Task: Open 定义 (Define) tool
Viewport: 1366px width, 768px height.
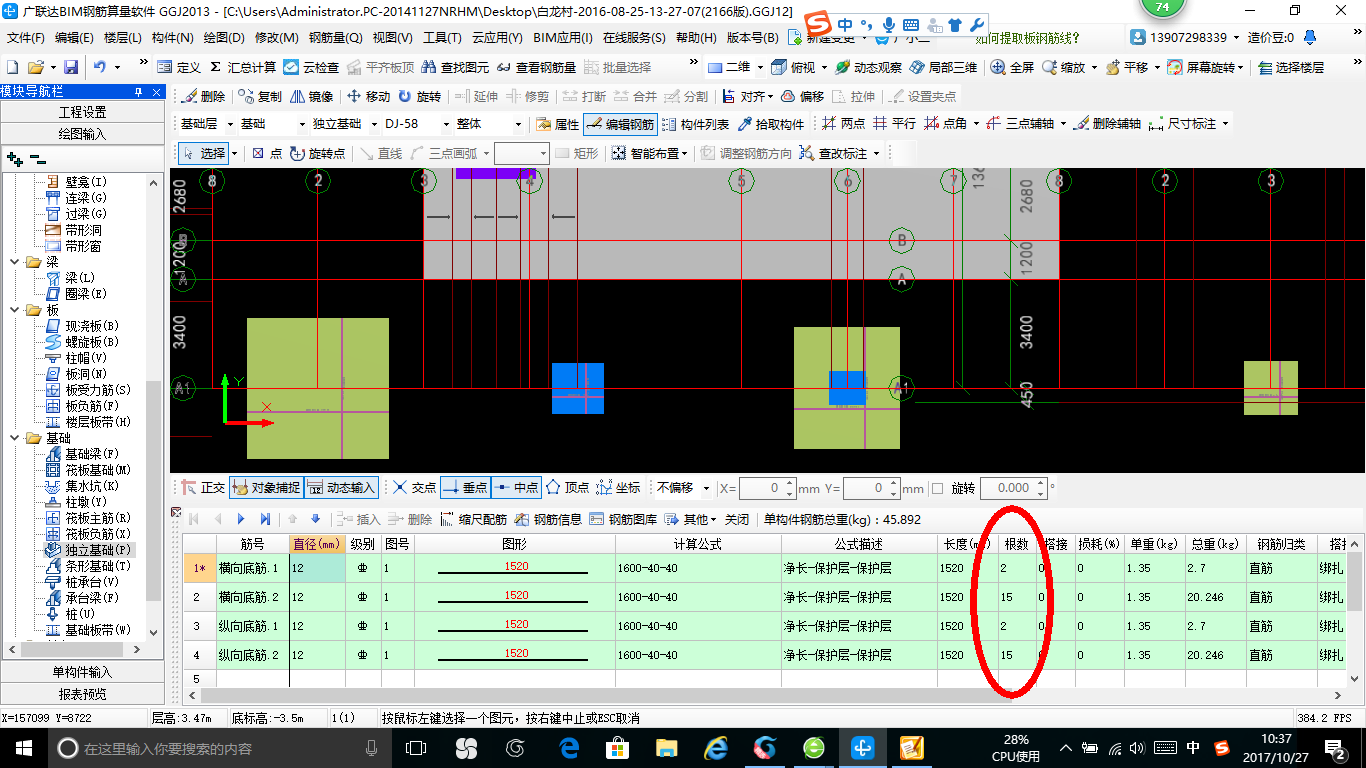Action: click(179, 67)
